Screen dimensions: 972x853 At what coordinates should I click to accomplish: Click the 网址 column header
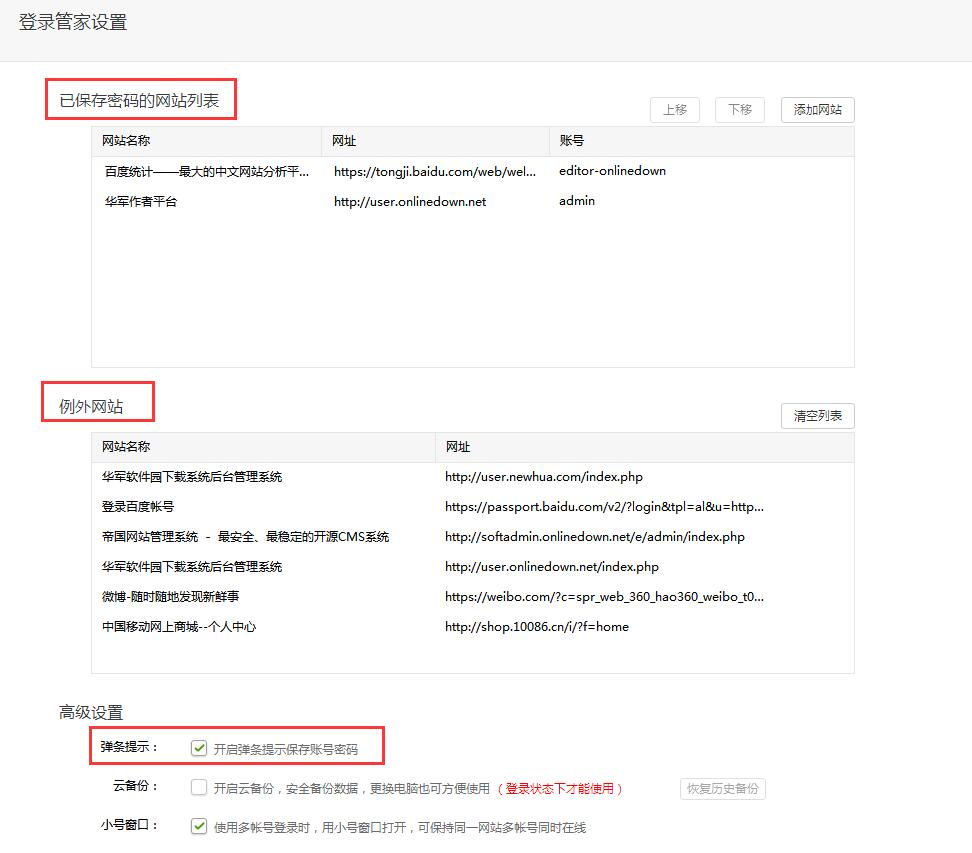tap(345, 141)
